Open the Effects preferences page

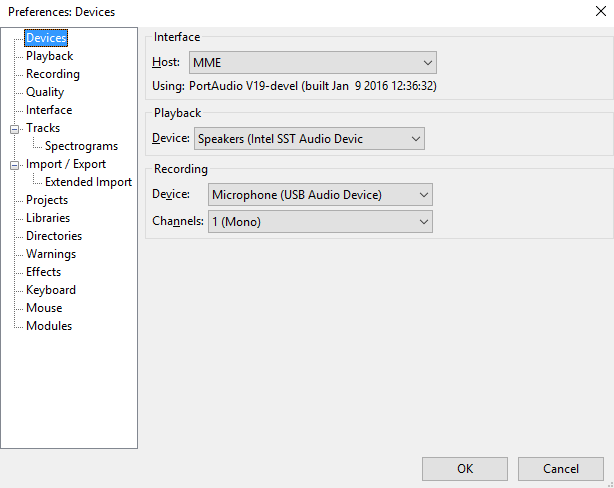point(43,272)
